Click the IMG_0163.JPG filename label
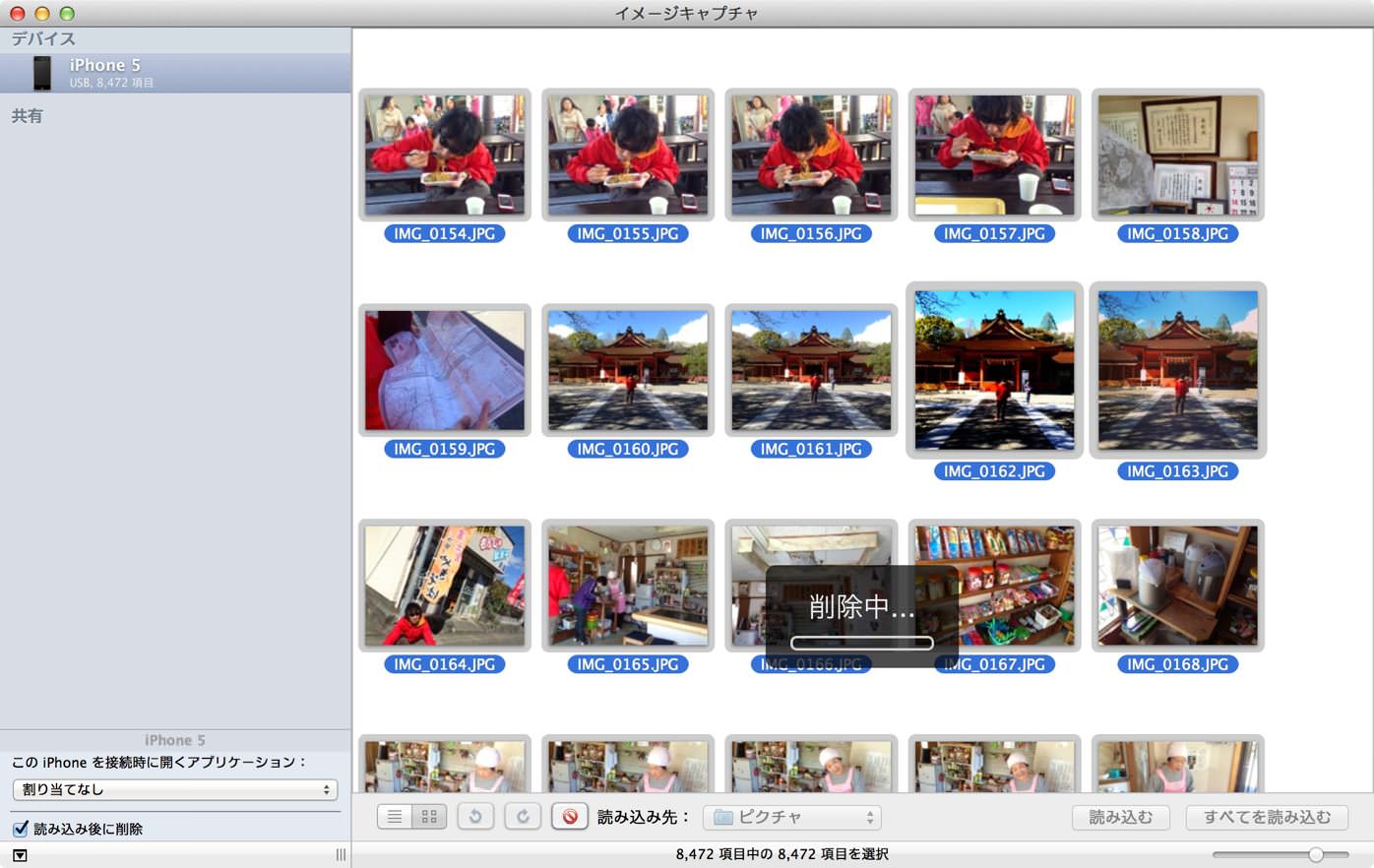 click(1177, 471)
